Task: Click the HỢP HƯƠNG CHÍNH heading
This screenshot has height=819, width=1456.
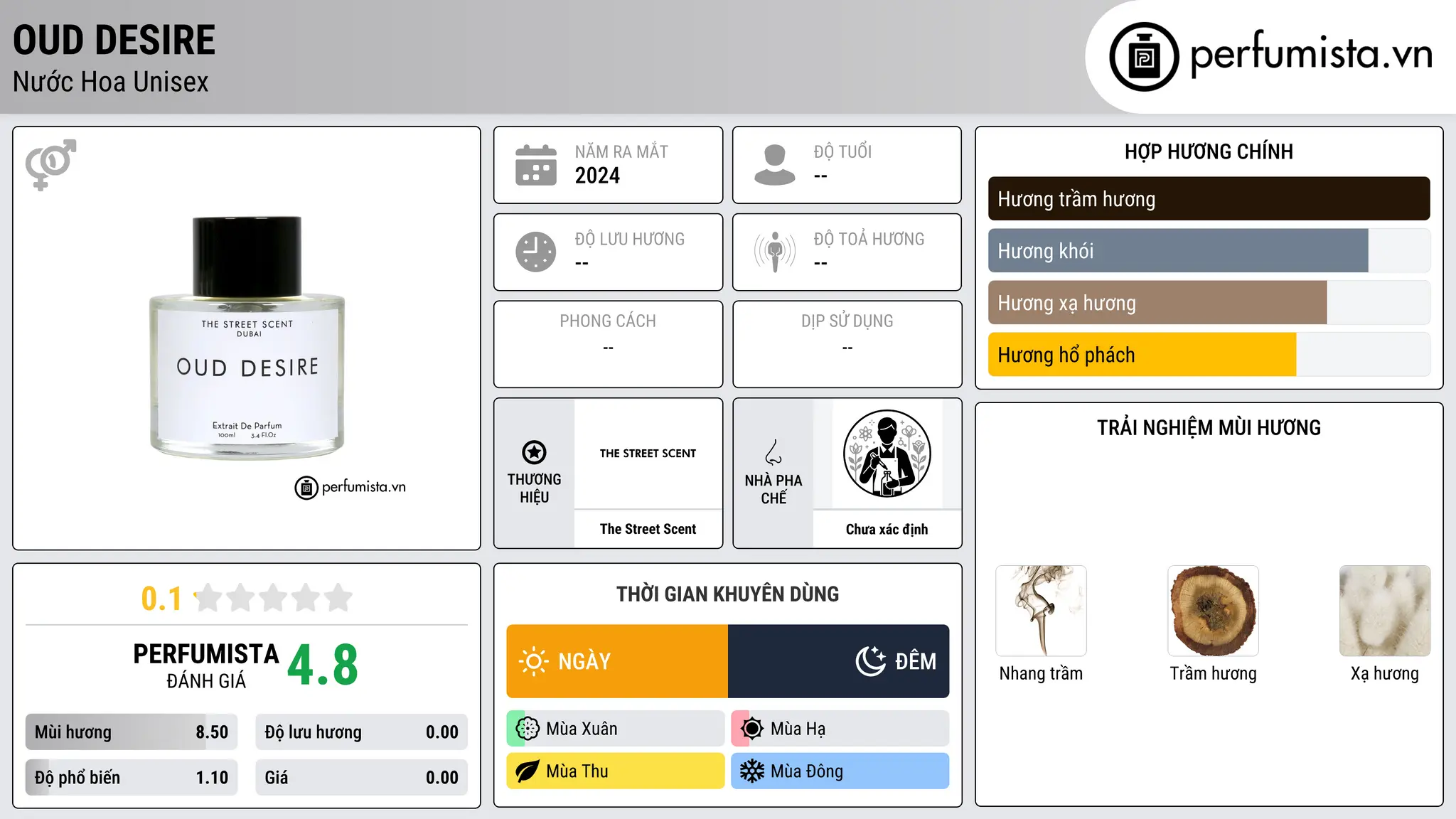Action: click(1209, 151)
